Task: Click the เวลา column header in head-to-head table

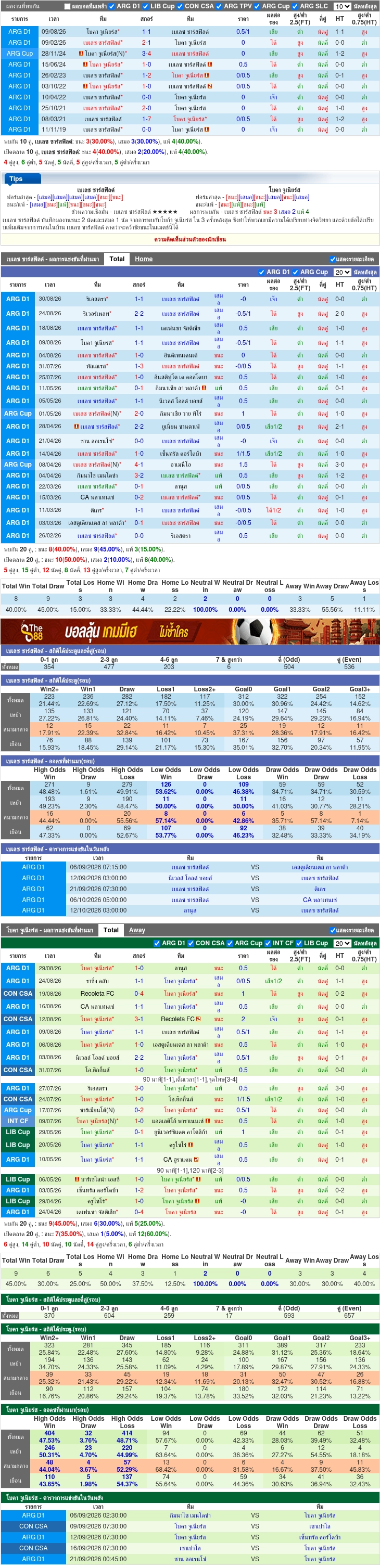Action: [54, 19]
